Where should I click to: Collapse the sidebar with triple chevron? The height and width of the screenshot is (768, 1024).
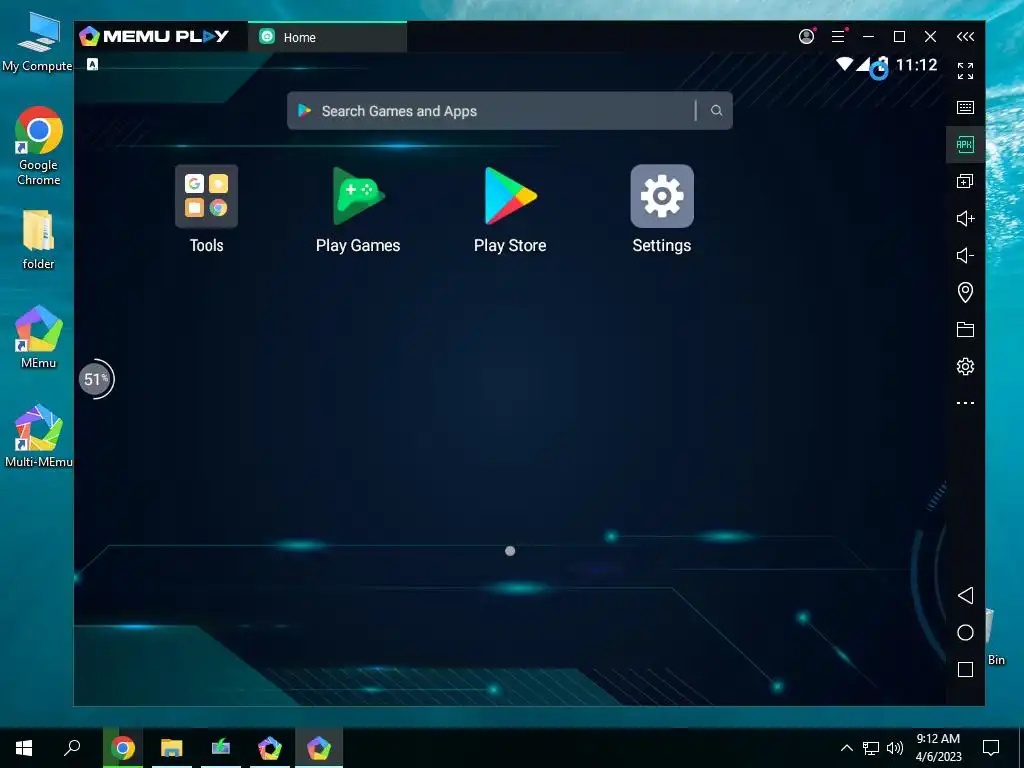(965, 37)
